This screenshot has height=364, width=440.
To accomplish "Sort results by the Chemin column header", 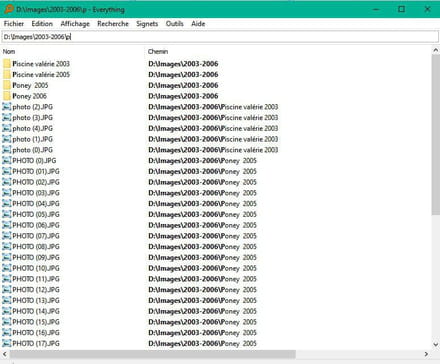I will click(288, 51).
